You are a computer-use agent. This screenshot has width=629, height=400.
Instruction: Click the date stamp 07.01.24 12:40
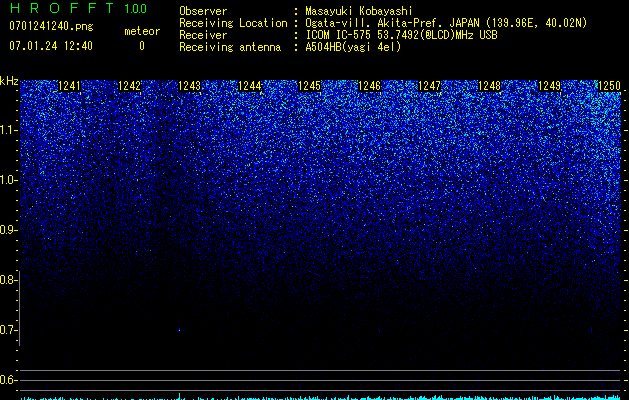pos(51,46)
